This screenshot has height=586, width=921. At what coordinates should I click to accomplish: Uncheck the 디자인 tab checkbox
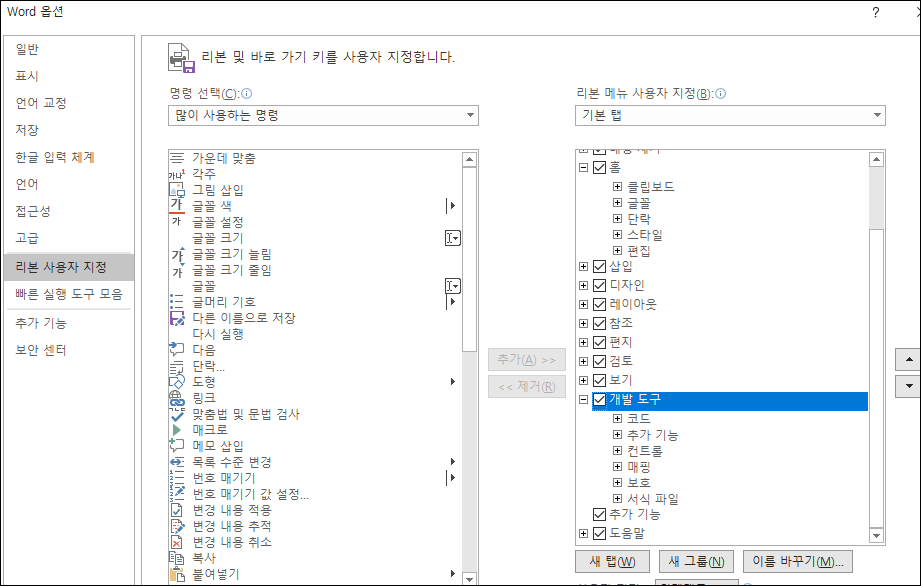(599, 285)
